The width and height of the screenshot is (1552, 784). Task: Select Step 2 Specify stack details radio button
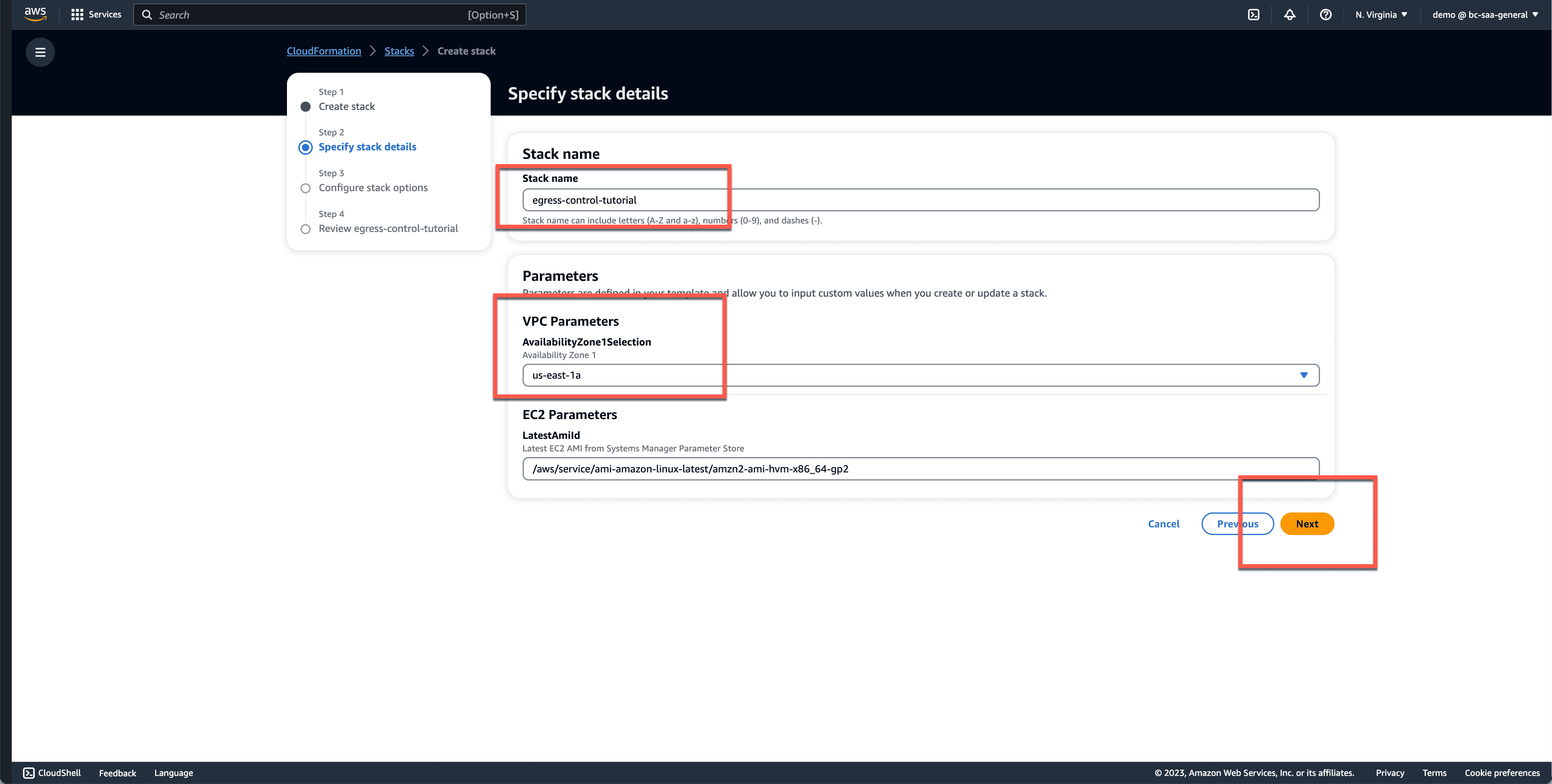305,147
